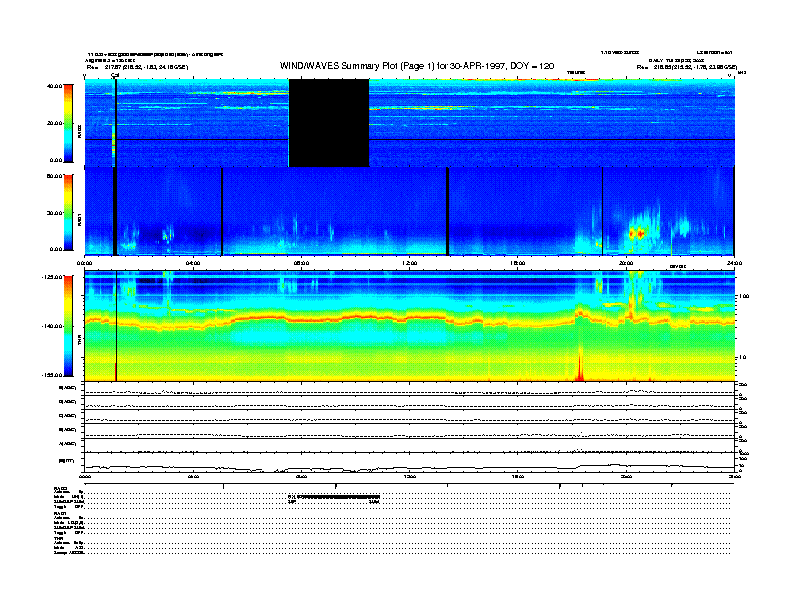
Task: Click the bottom line plot trace panel
Action: (409, 466)
